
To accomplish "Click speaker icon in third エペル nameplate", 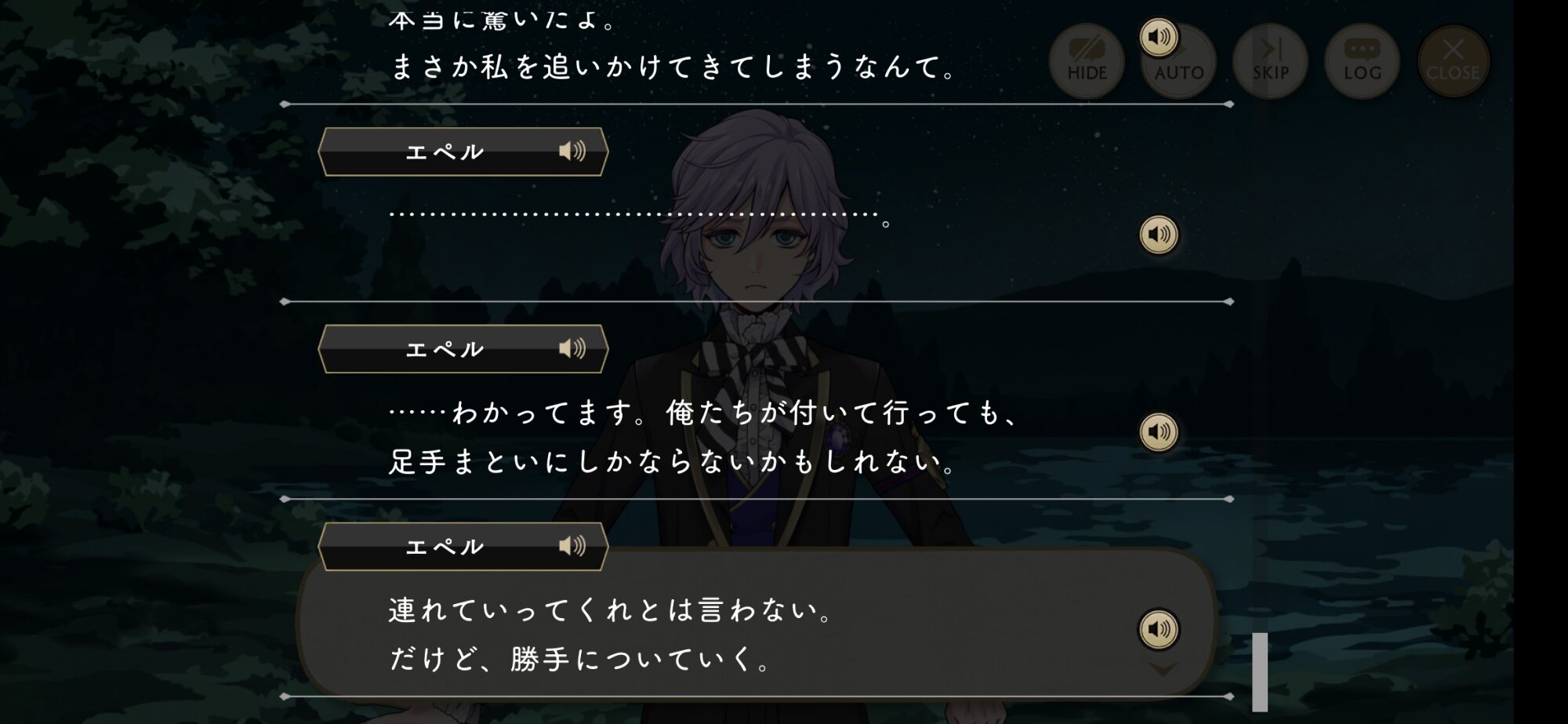I will (x=572, y=546).
